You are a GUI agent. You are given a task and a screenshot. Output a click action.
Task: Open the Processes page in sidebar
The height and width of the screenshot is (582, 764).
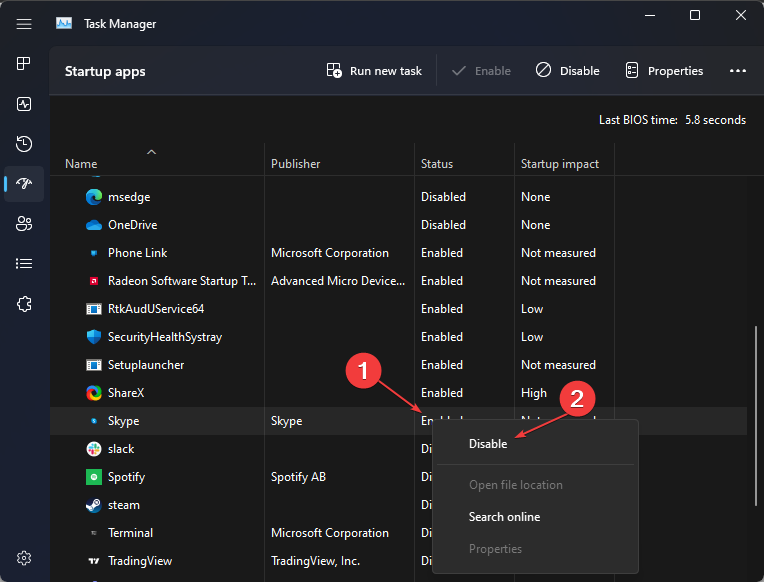click(24, 63)
